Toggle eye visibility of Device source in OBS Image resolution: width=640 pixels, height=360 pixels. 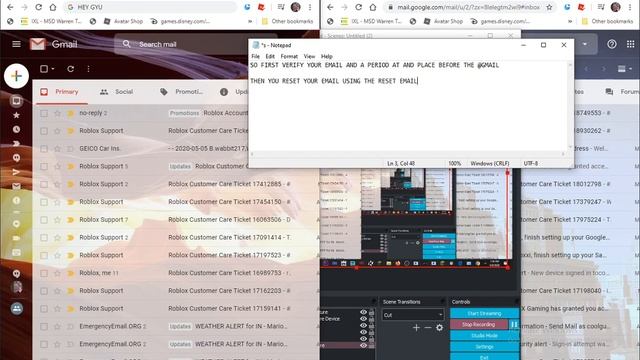[363, 319]
